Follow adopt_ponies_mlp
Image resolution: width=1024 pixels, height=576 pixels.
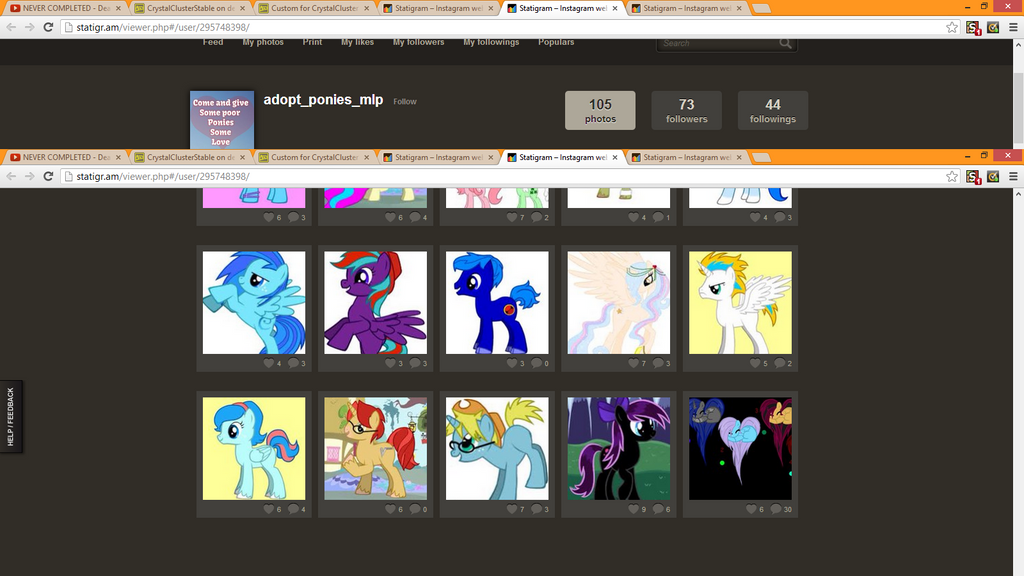[405, 101]
